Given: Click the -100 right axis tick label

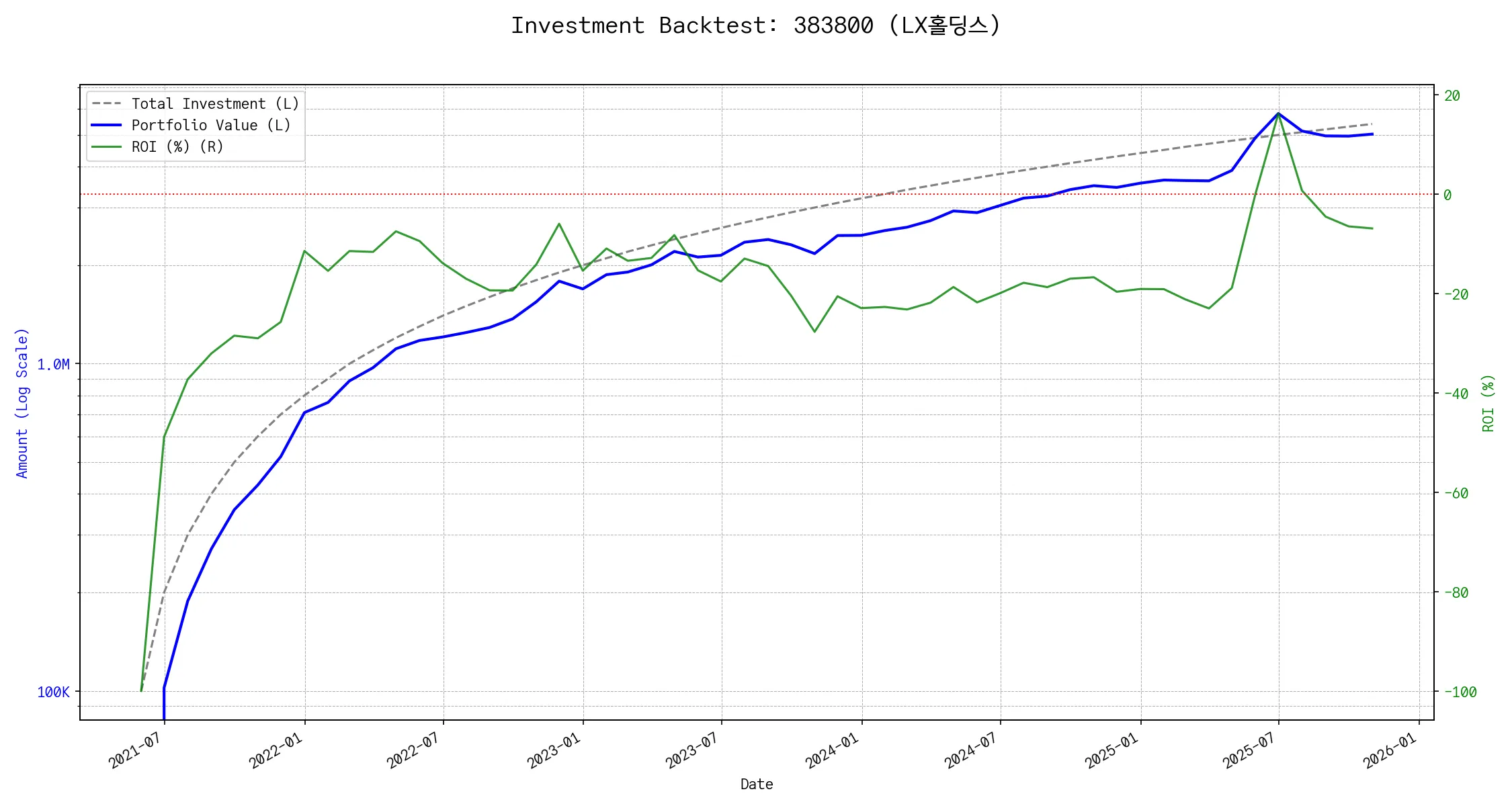Looking at the screenshot, I should pyautogui.click(x=1460, y=692).
